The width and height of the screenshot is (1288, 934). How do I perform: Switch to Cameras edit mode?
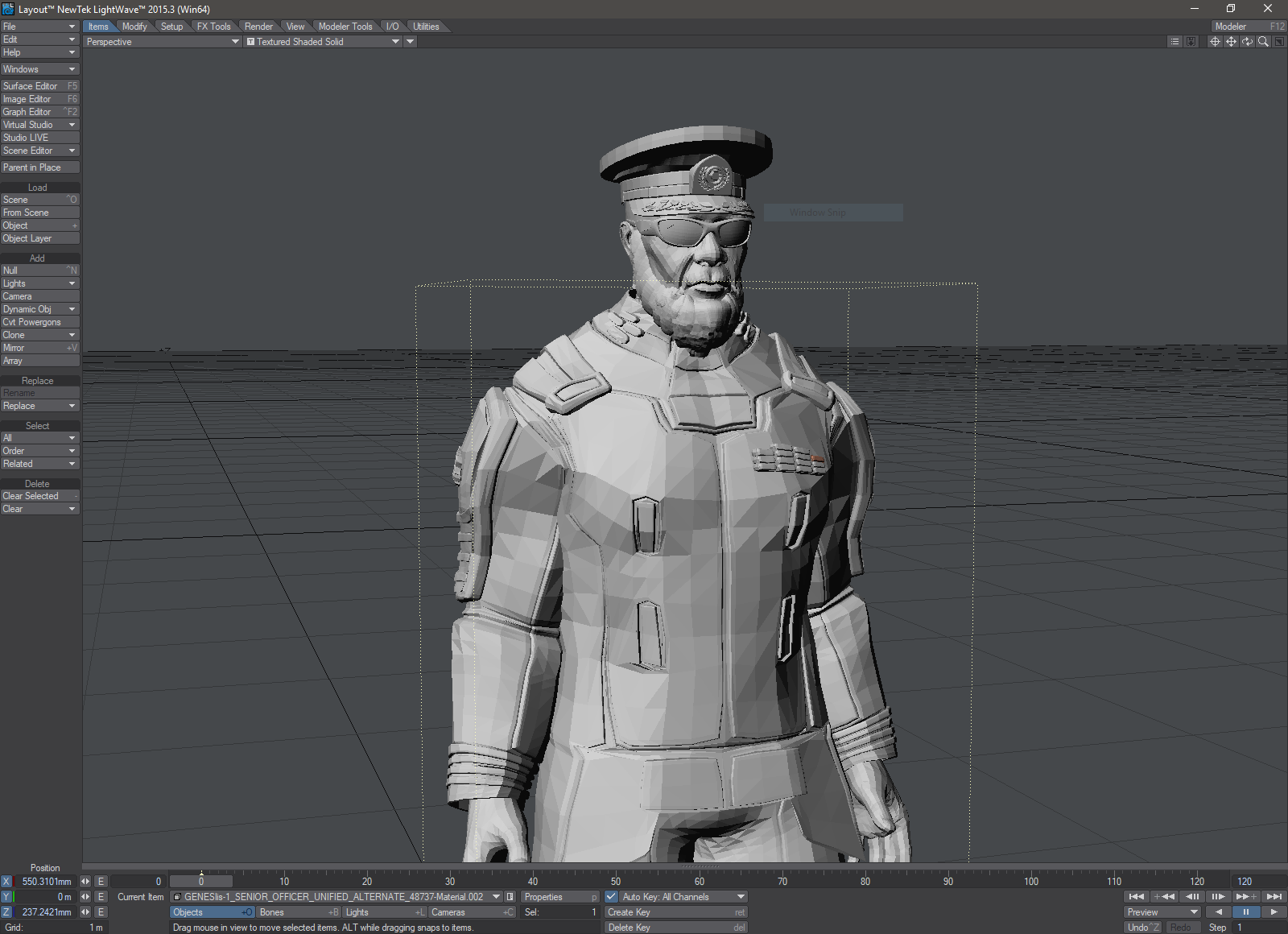(472, 912)
